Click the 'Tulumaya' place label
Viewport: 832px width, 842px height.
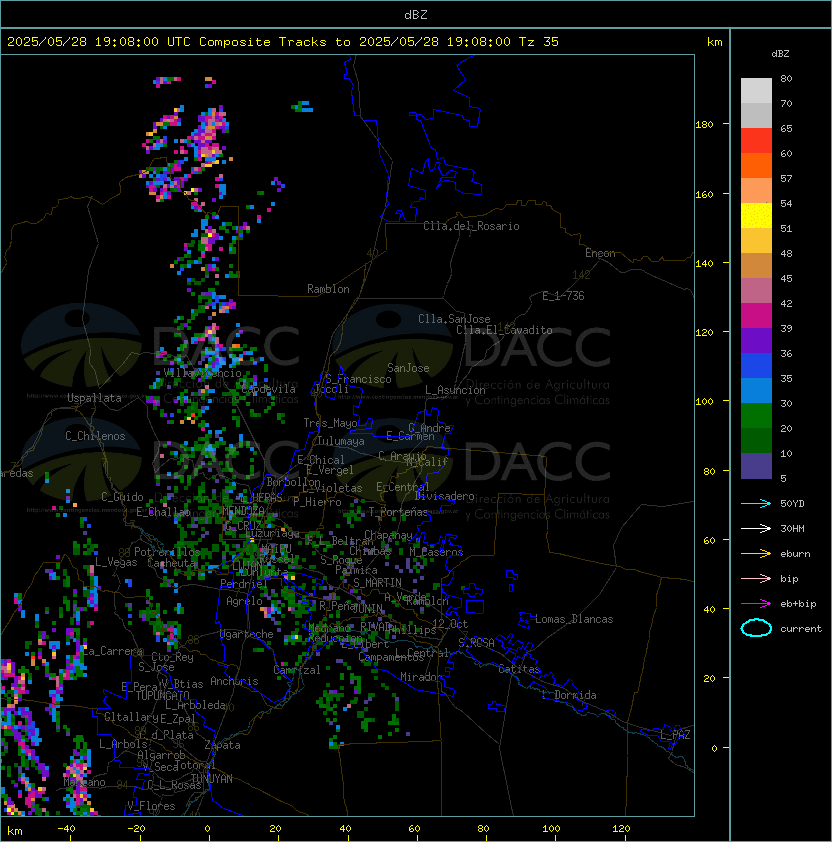(x=341, y=441)
